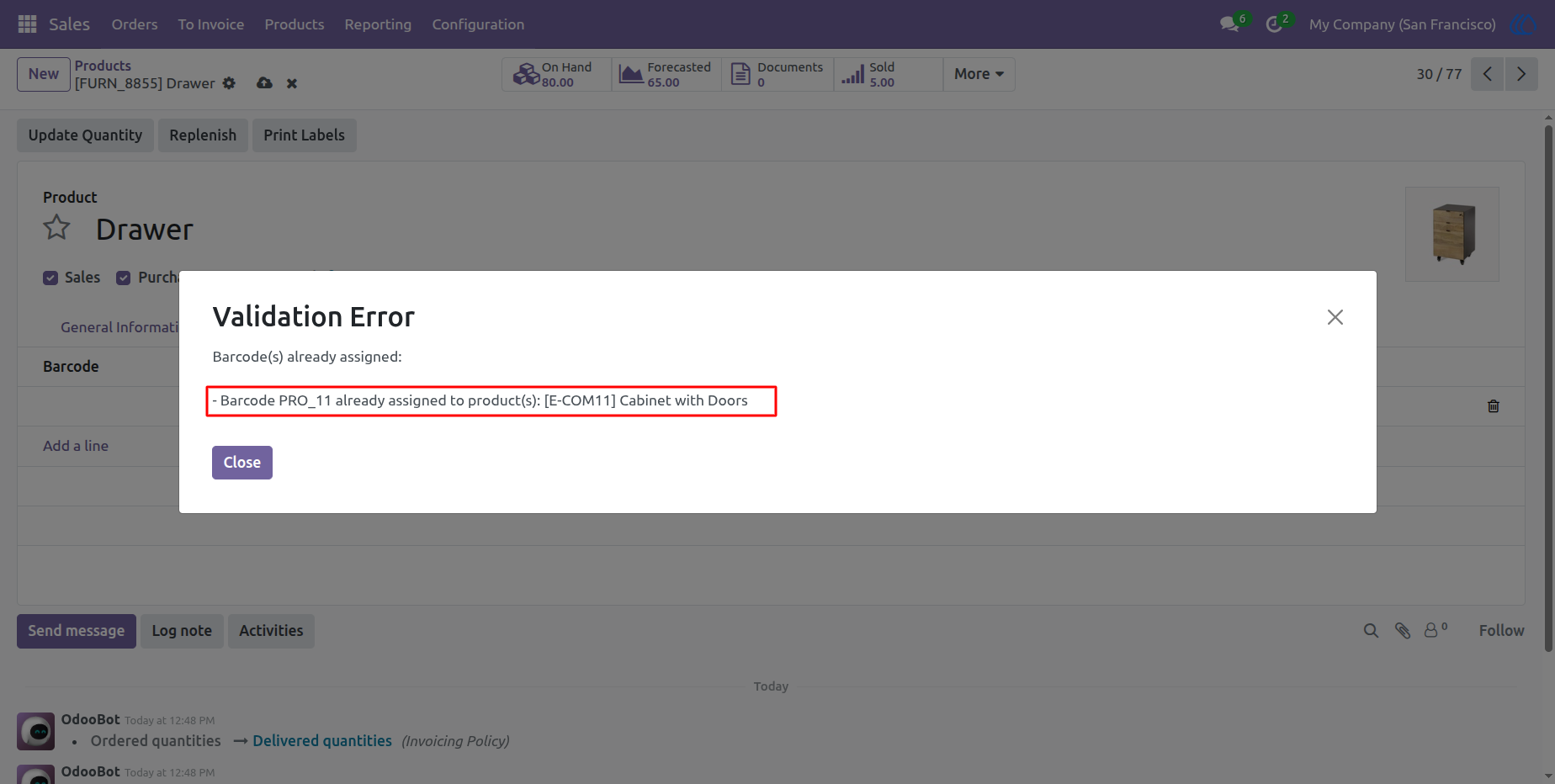Click the Replenish button

point(203,135)
